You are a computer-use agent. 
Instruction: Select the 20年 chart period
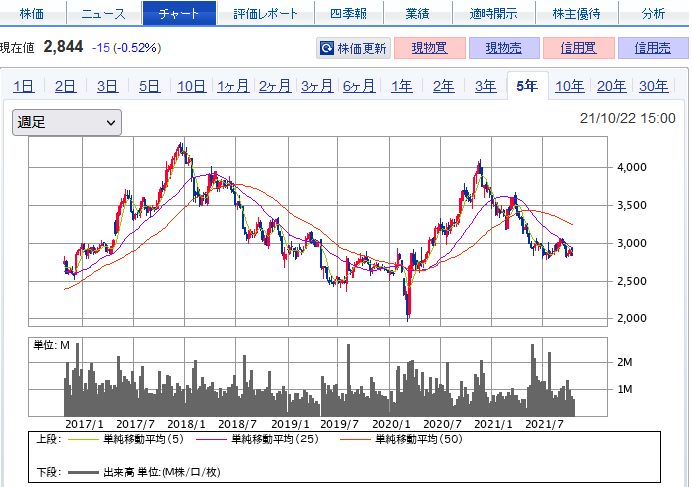(612, 86)
